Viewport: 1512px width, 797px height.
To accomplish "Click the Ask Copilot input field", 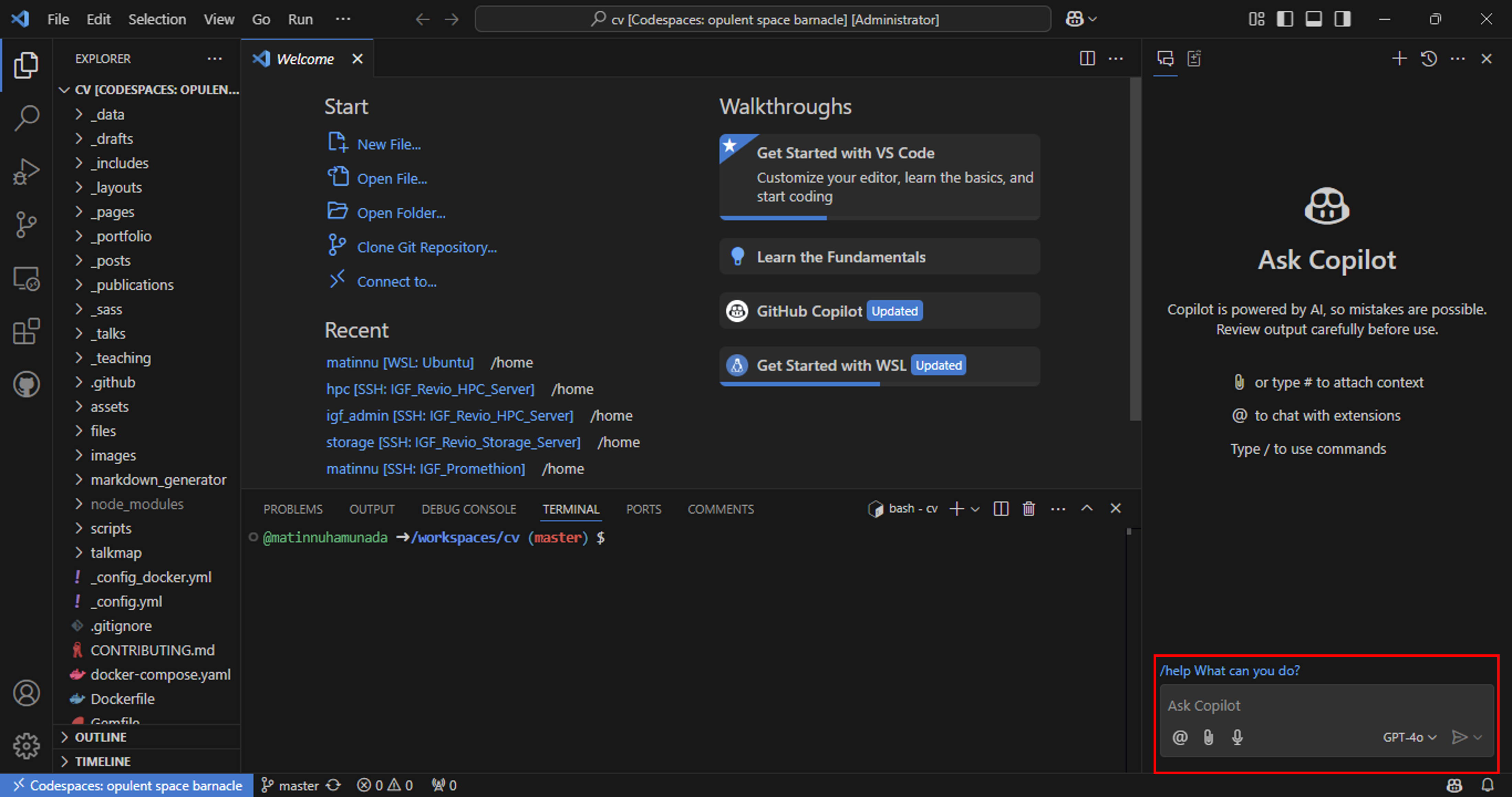I will click(1291, 706).
